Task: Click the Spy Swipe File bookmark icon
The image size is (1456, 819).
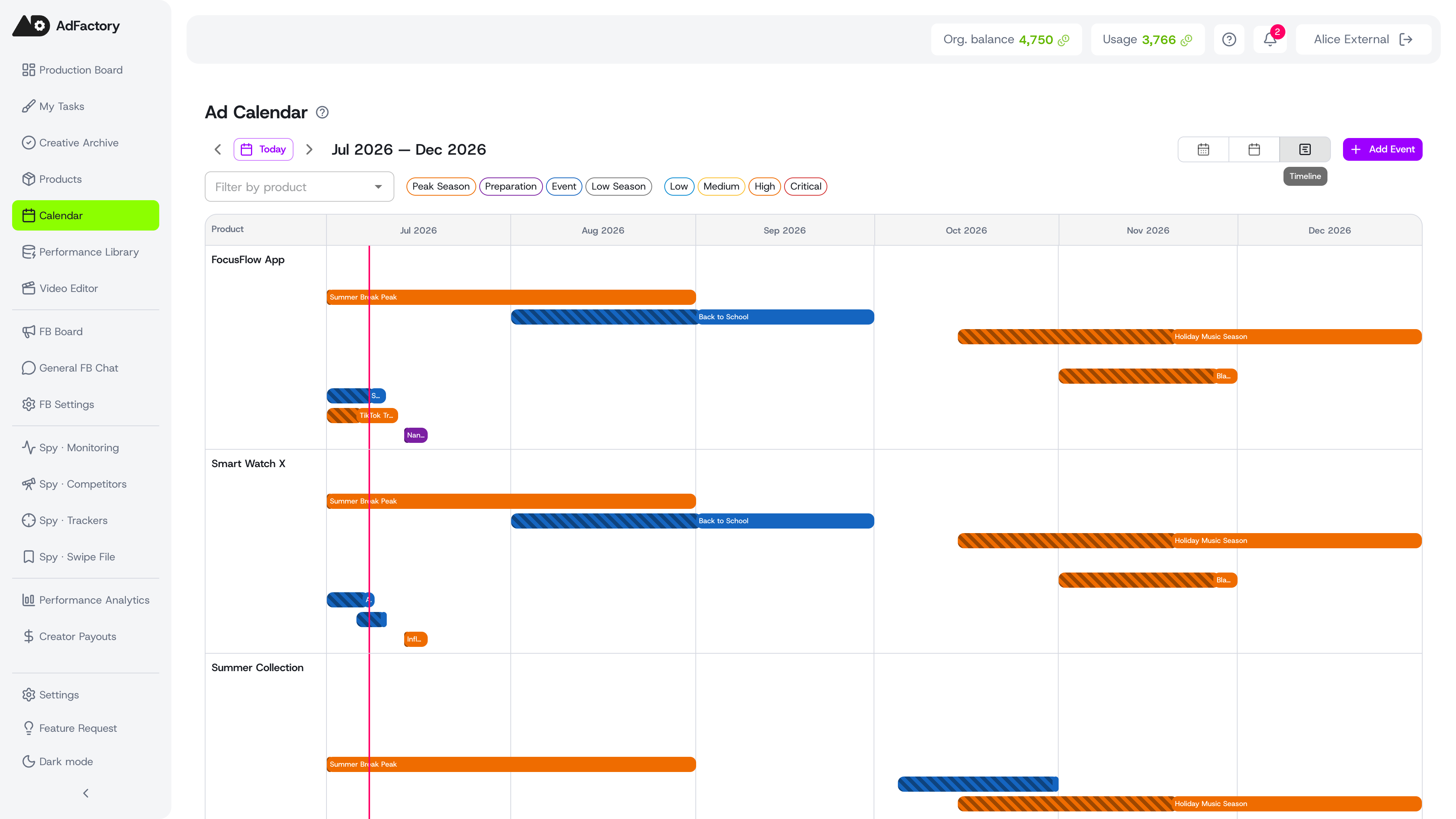Action: click(x=28, y=557)
